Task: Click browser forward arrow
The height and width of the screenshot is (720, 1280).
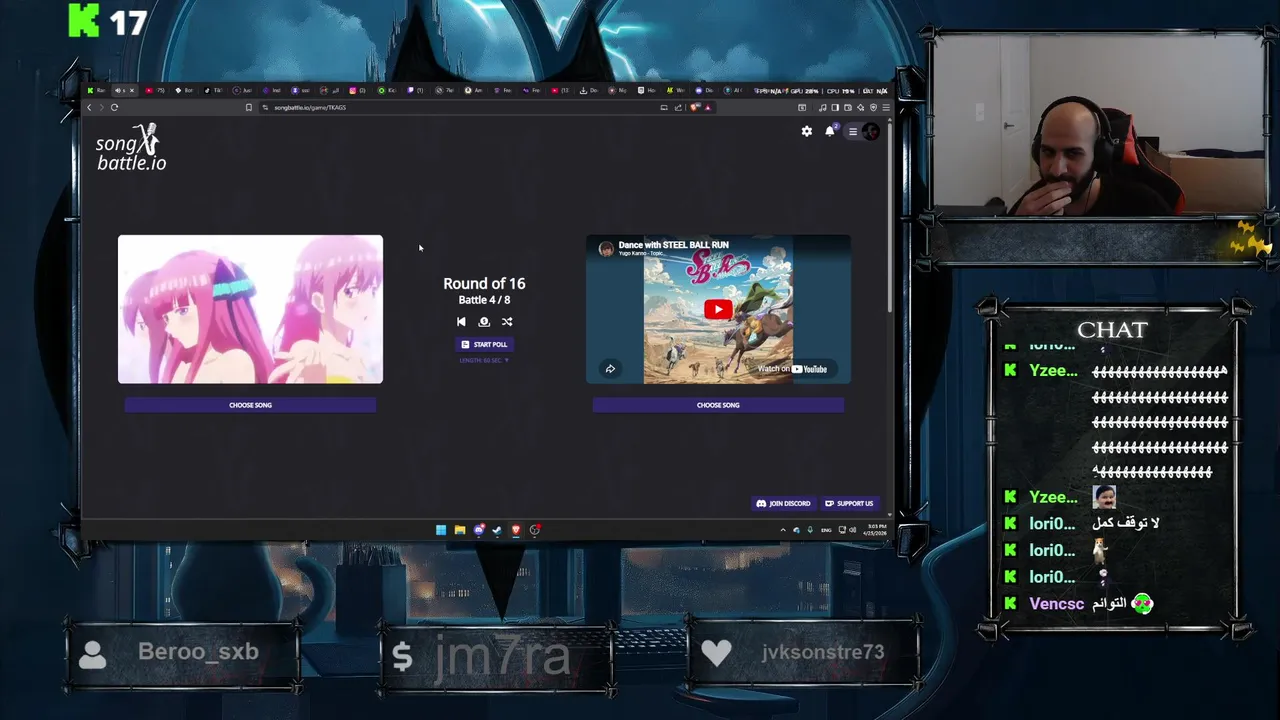Action: 101,107
